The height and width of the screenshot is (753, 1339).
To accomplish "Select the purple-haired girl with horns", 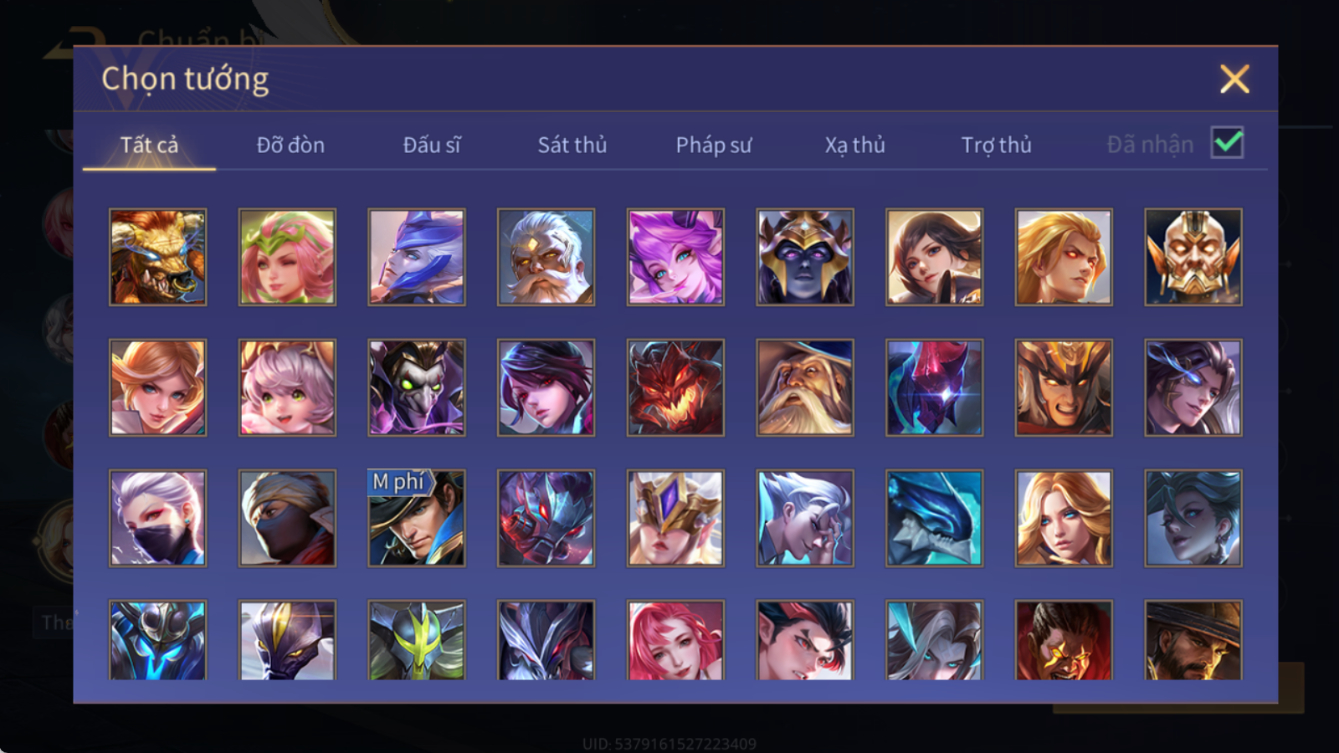I will point(675,257).
